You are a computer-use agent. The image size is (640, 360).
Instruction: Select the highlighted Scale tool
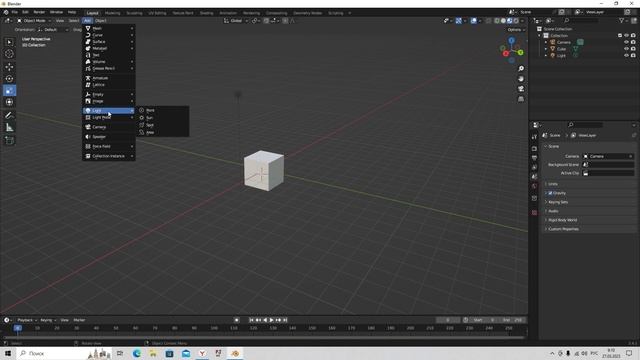click(9, 90)
